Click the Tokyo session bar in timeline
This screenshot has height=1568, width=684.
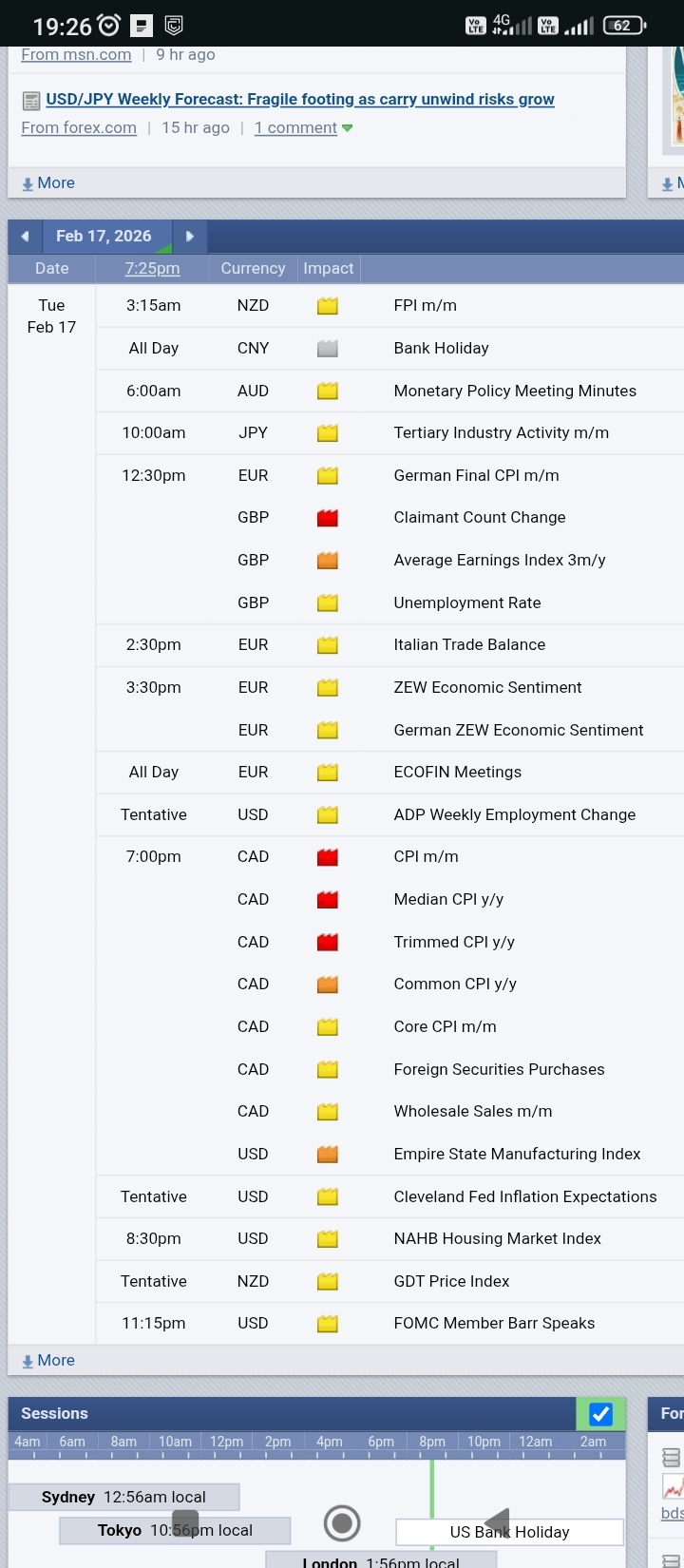coord(175,1530)
